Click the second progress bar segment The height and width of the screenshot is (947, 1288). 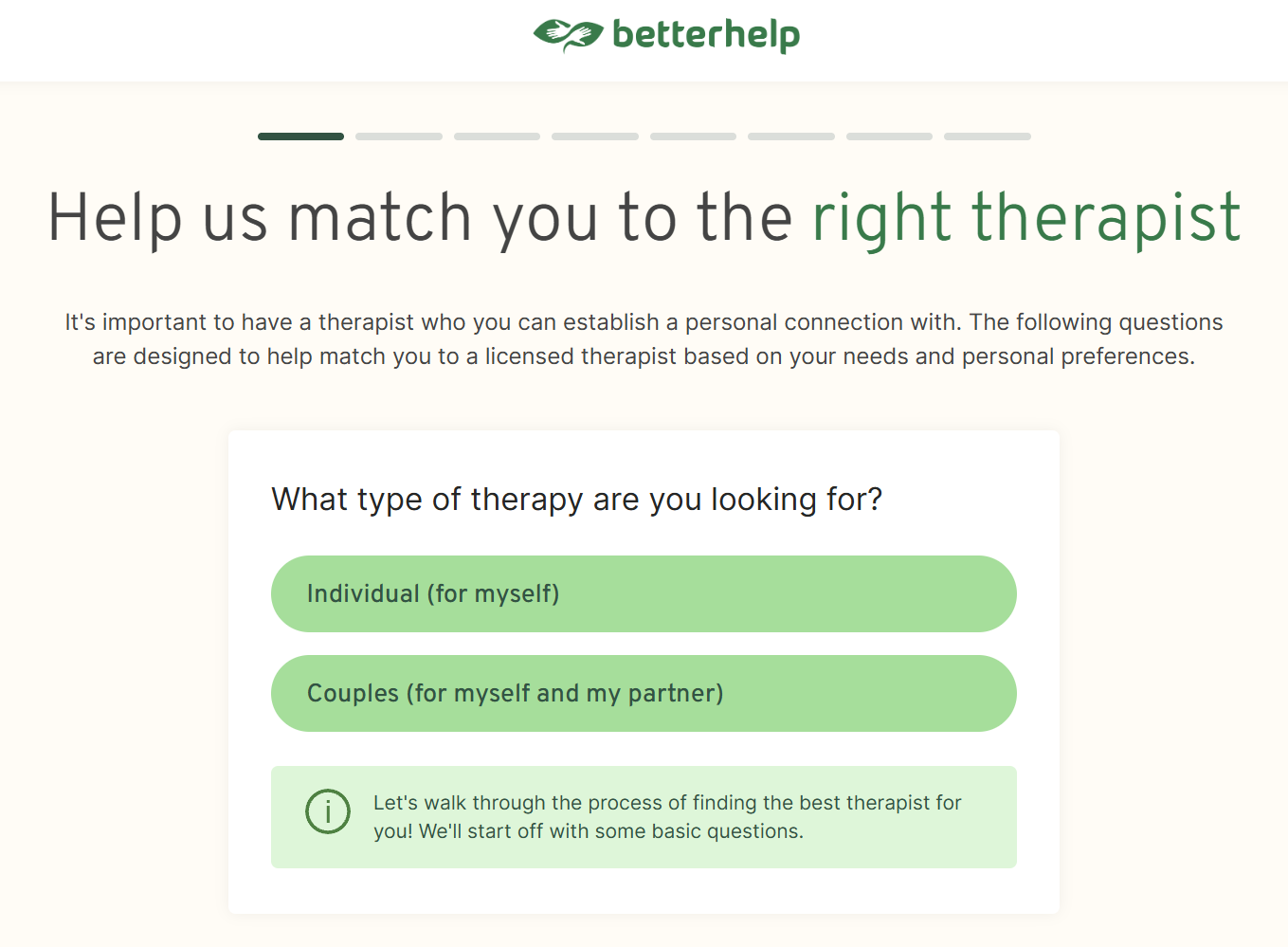tap(398, 136)
